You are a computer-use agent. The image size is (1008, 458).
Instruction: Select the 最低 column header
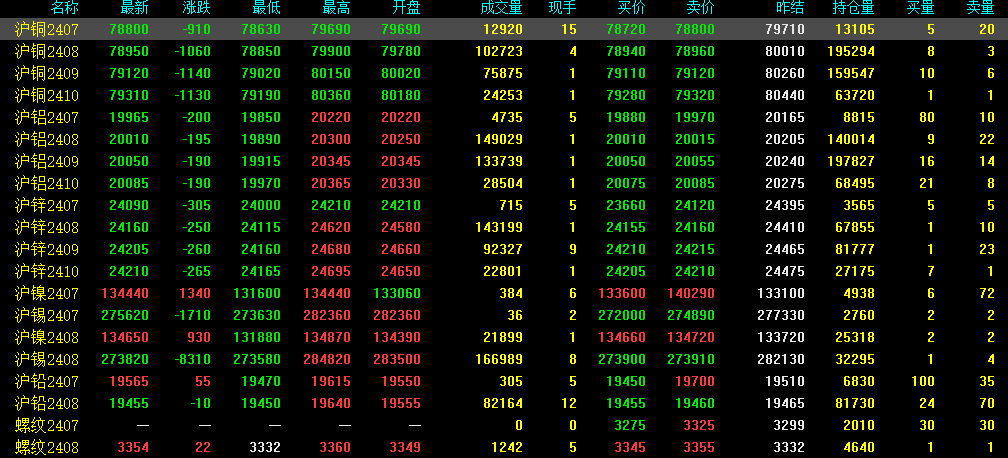click(x=267, y=8)
